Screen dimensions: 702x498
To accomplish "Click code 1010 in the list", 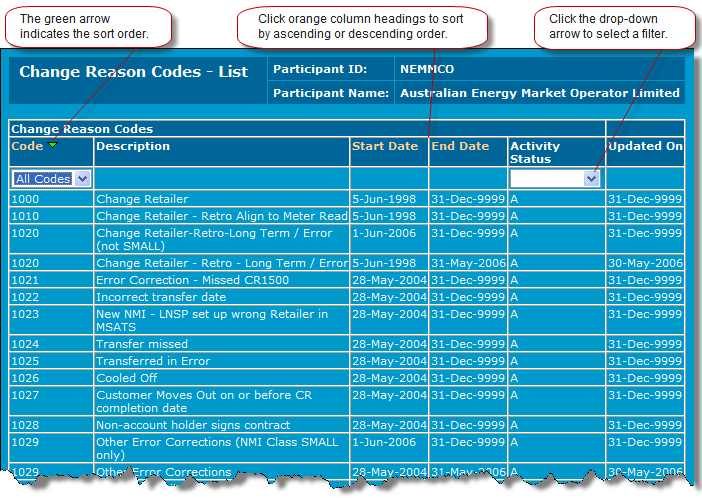I will [25, 216].
